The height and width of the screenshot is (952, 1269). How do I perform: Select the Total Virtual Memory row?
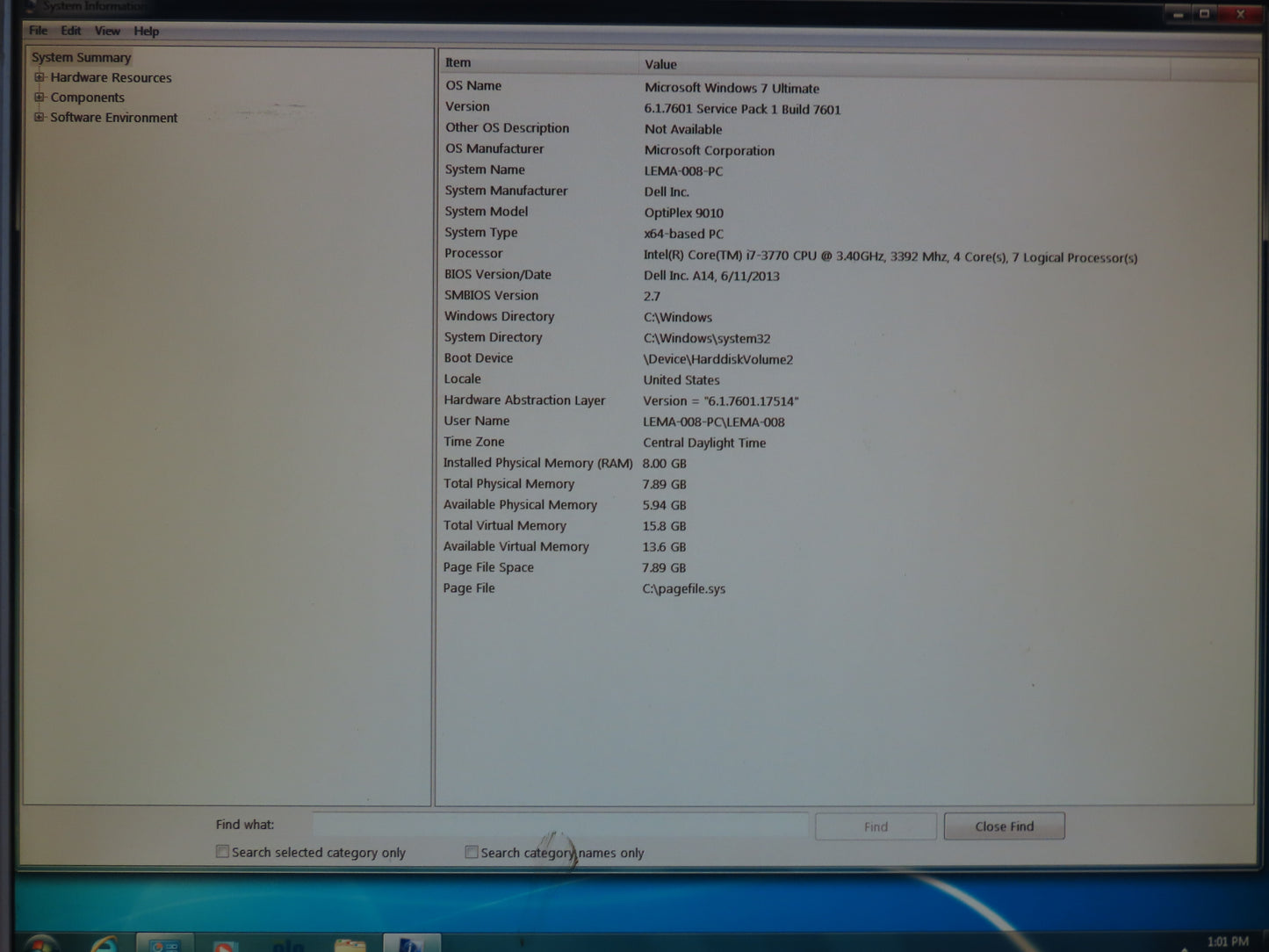click(x=504, y=526)
